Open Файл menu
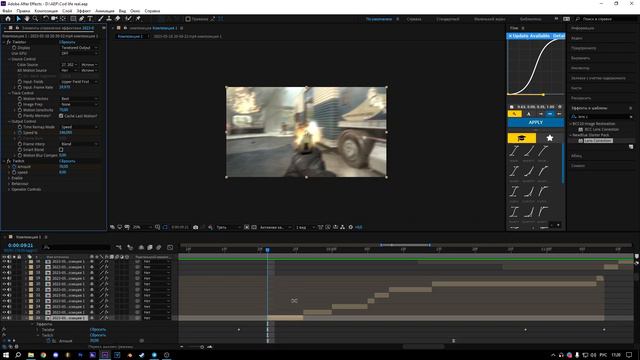 (7, 11)
